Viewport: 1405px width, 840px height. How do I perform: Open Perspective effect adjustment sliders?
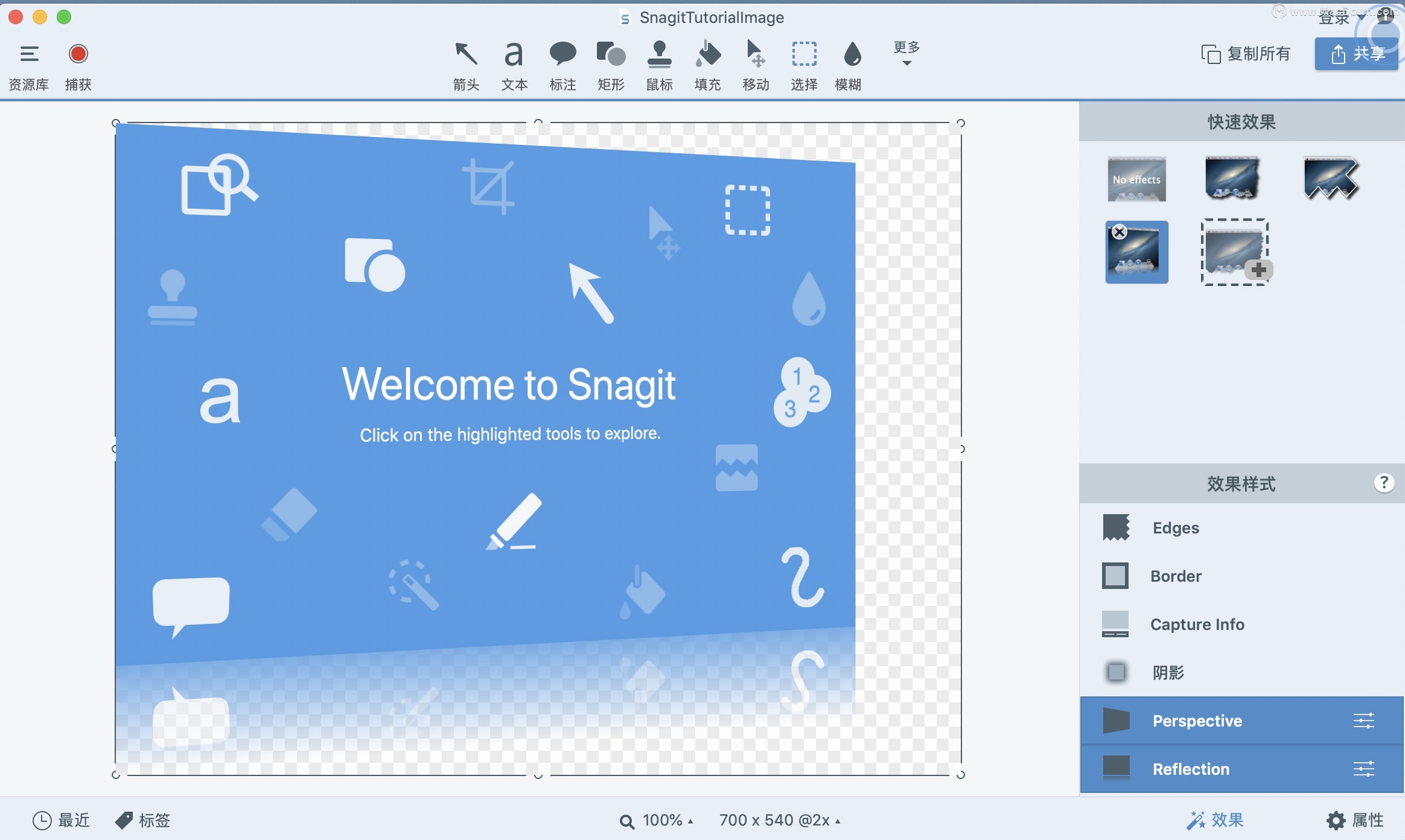(x=1365, y=720)
